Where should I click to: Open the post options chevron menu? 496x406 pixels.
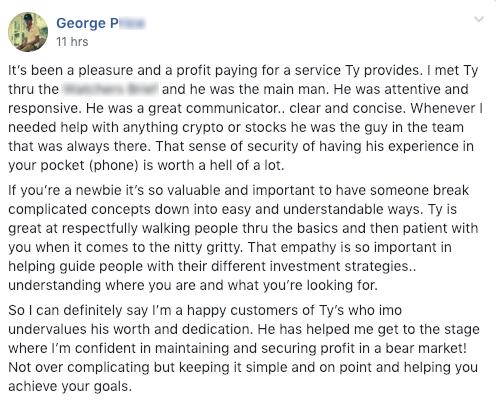[x=479, y=19]
